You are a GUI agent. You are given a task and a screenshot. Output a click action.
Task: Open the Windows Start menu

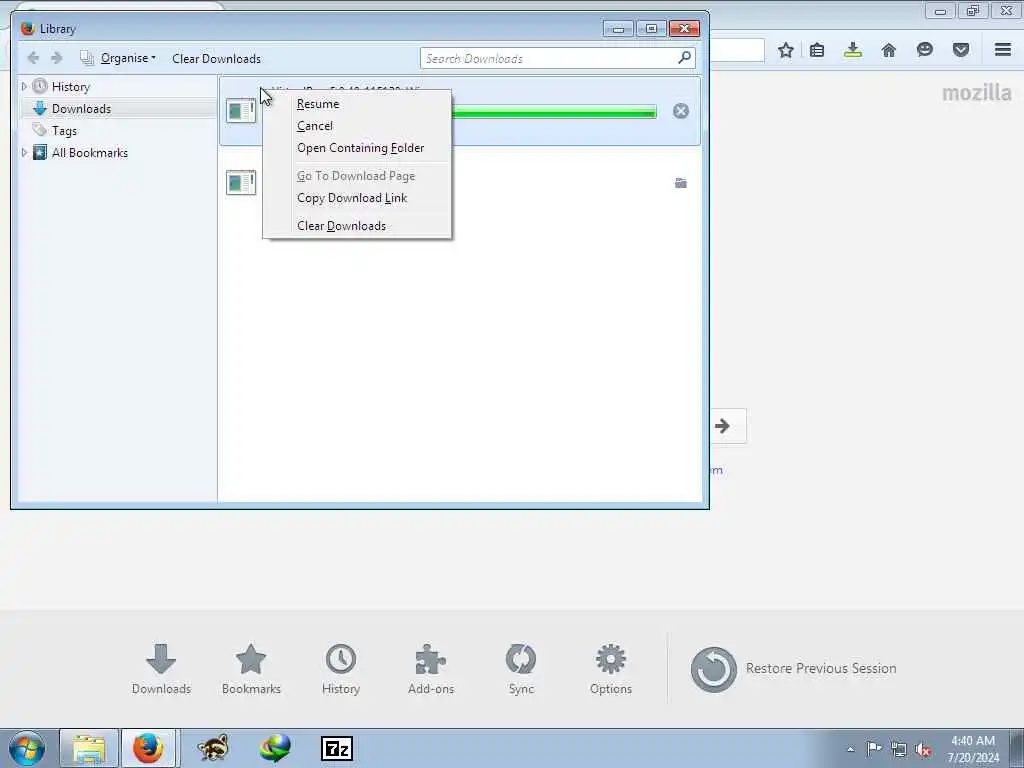27,748
